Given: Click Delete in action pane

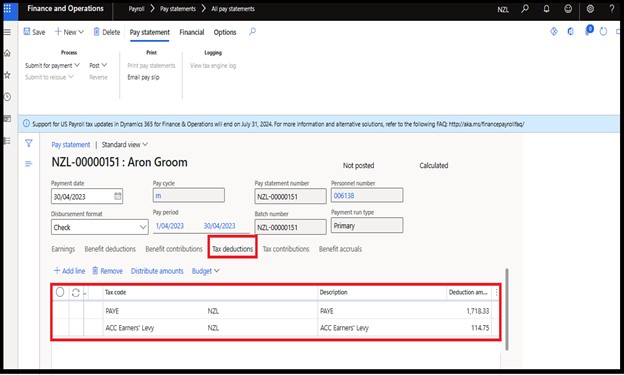Looking at the screenshot, I should 106,32.
